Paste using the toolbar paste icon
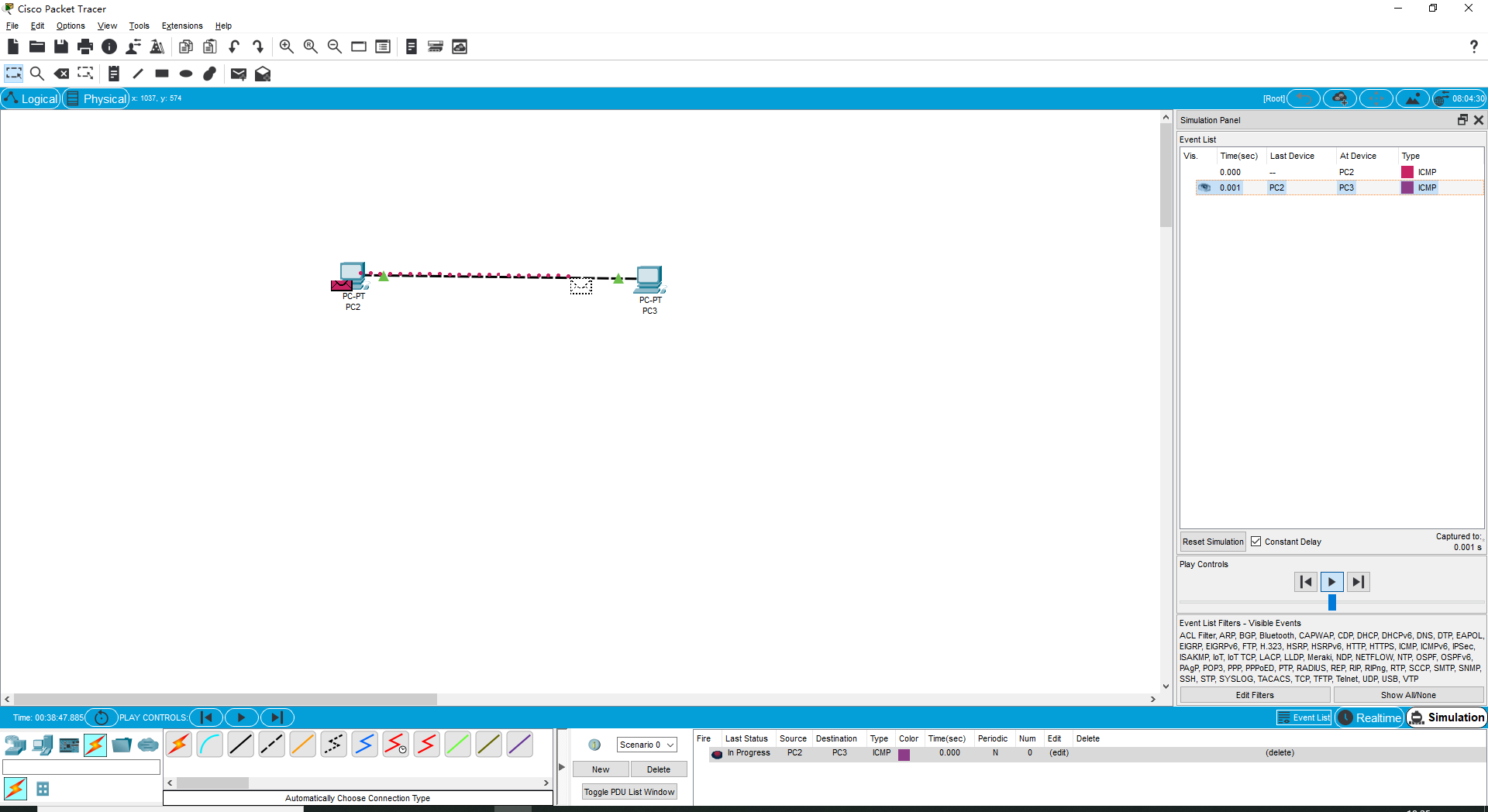Image resolution: width=1488 pixels, height=812 pixels. pos(209,46)
